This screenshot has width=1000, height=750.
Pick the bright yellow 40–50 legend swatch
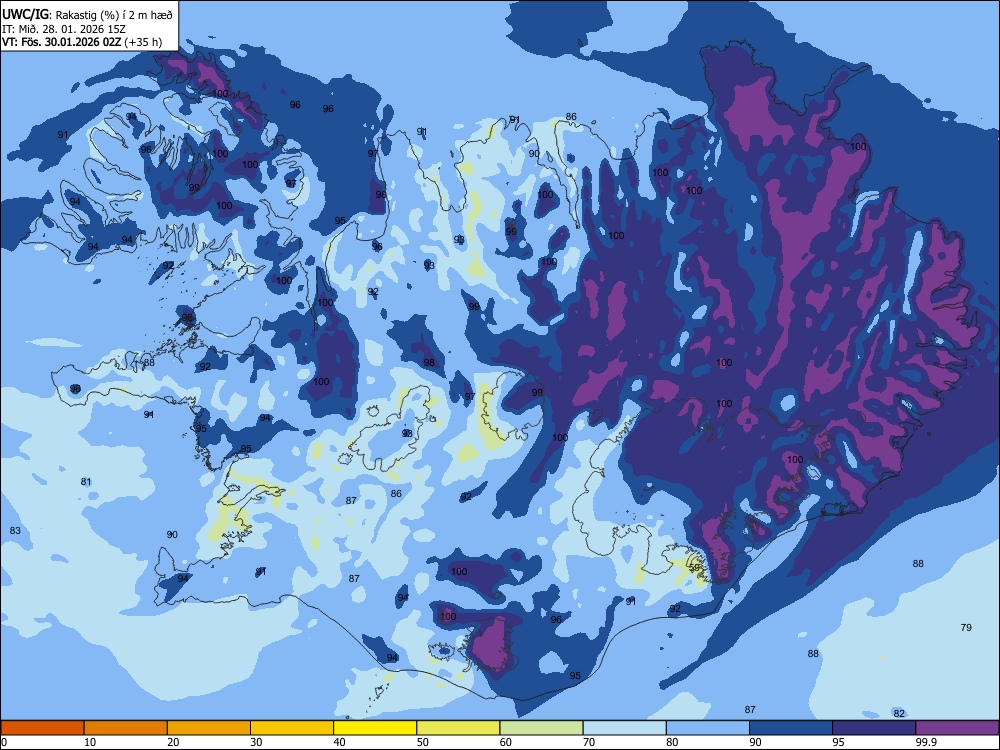point(375,728)
